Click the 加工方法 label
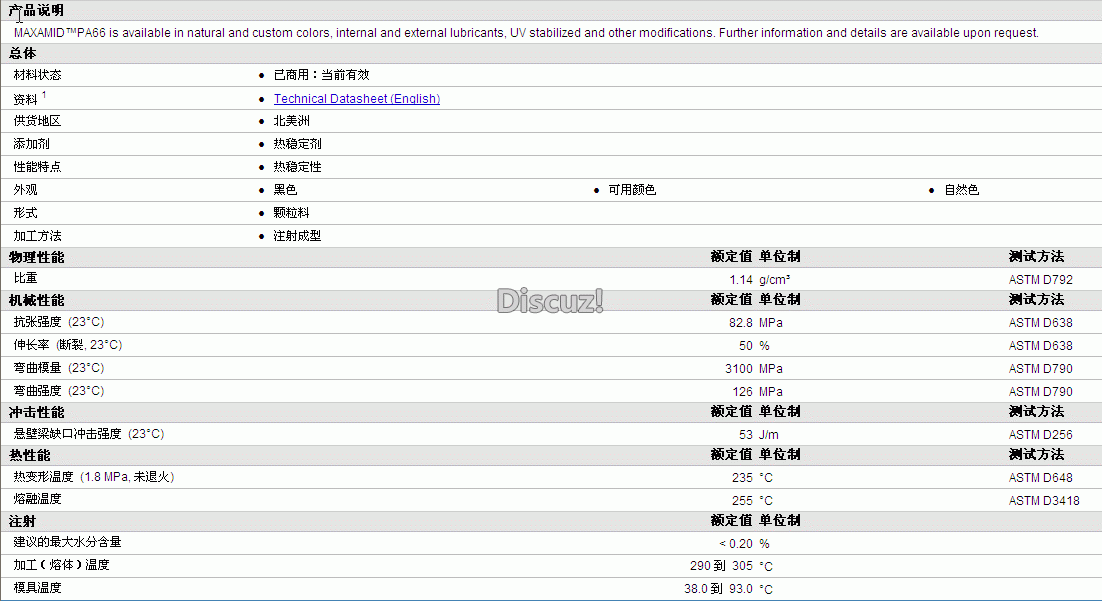This screenshot has width=1102, height=601. click(37, 235)
